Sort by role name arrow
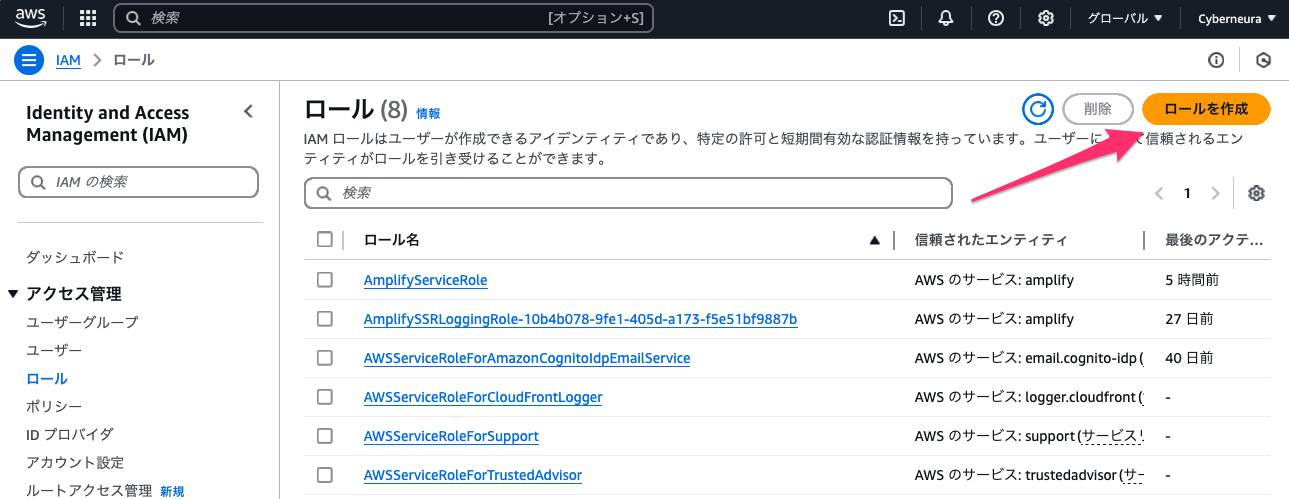1289x499 pixels. click(875, 240)
